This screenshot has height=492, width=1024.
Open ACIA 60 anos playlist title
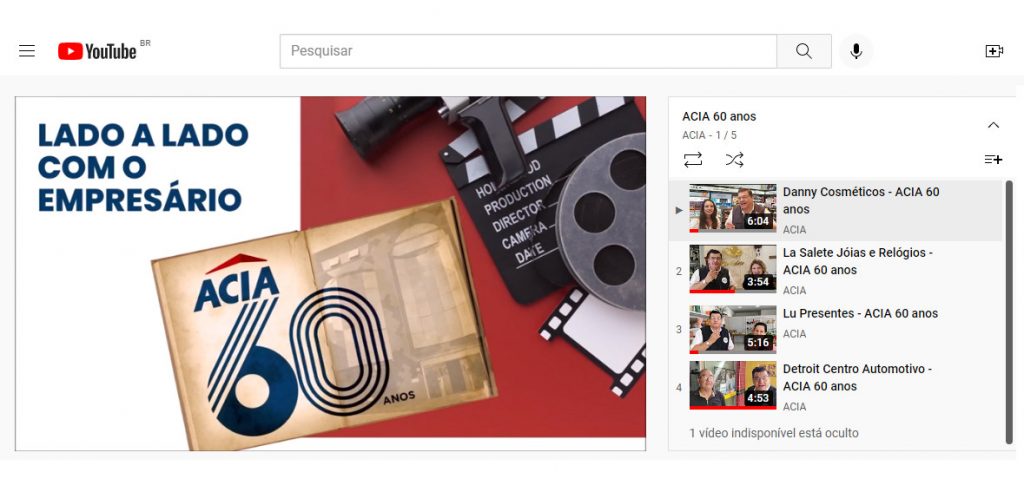pyautogui.click(x=719, y=116)
